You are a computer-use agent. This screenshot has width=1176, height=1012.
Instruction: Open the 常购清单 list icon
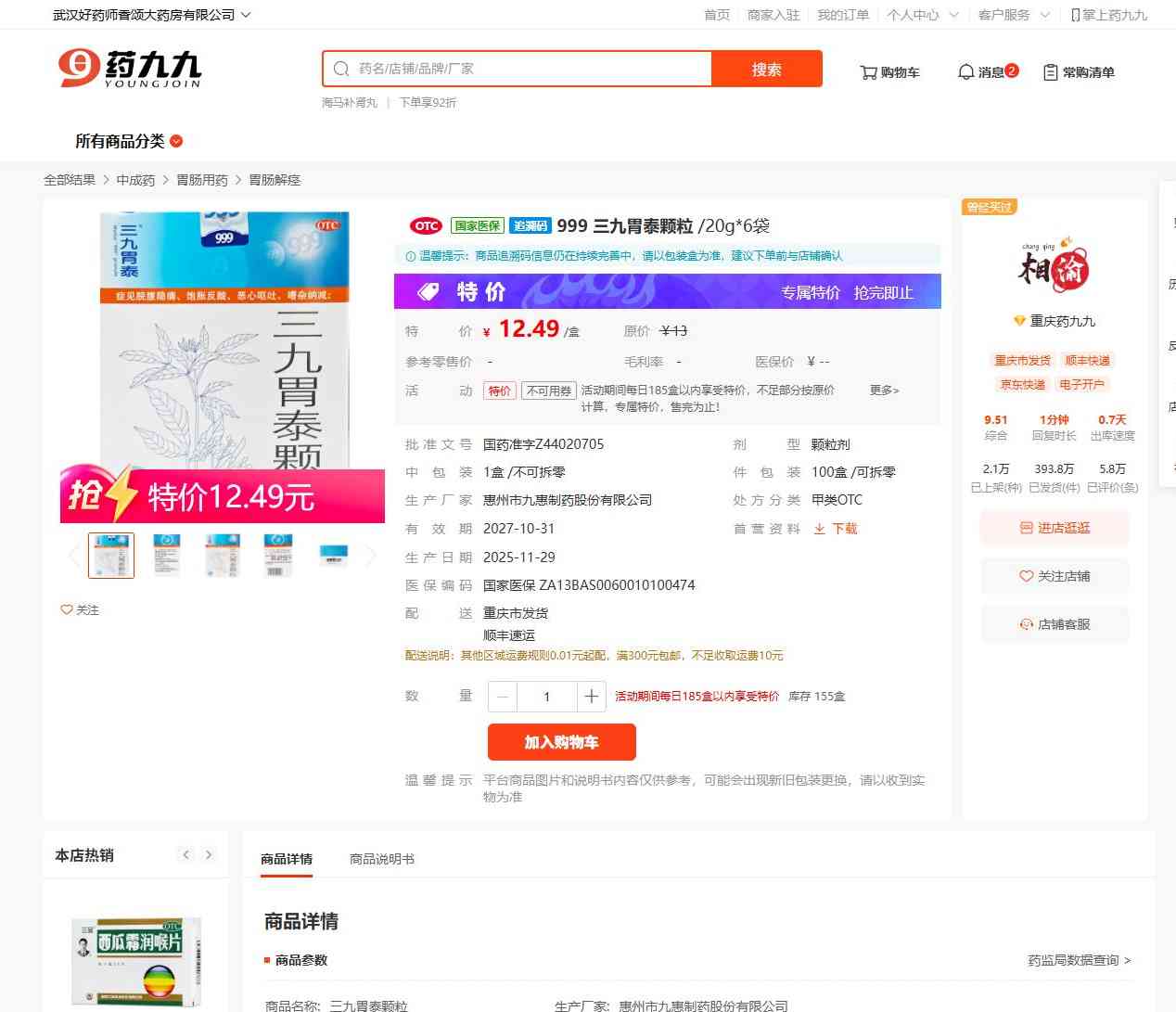coord(1079,72)
